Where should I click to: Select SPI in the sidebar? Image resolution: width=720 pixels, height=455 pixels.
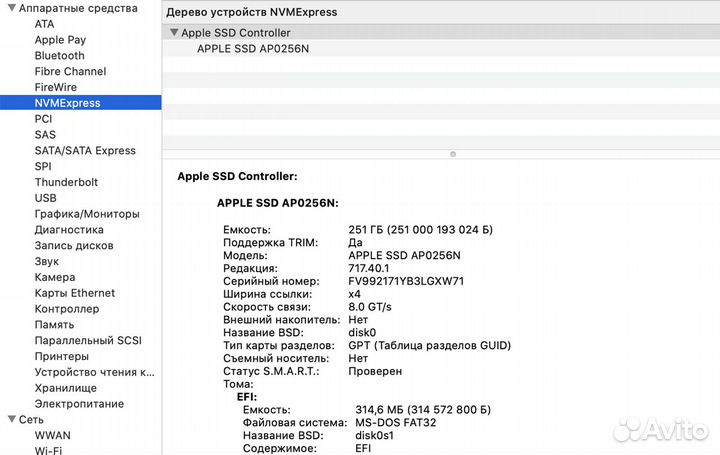coord(43,166)
